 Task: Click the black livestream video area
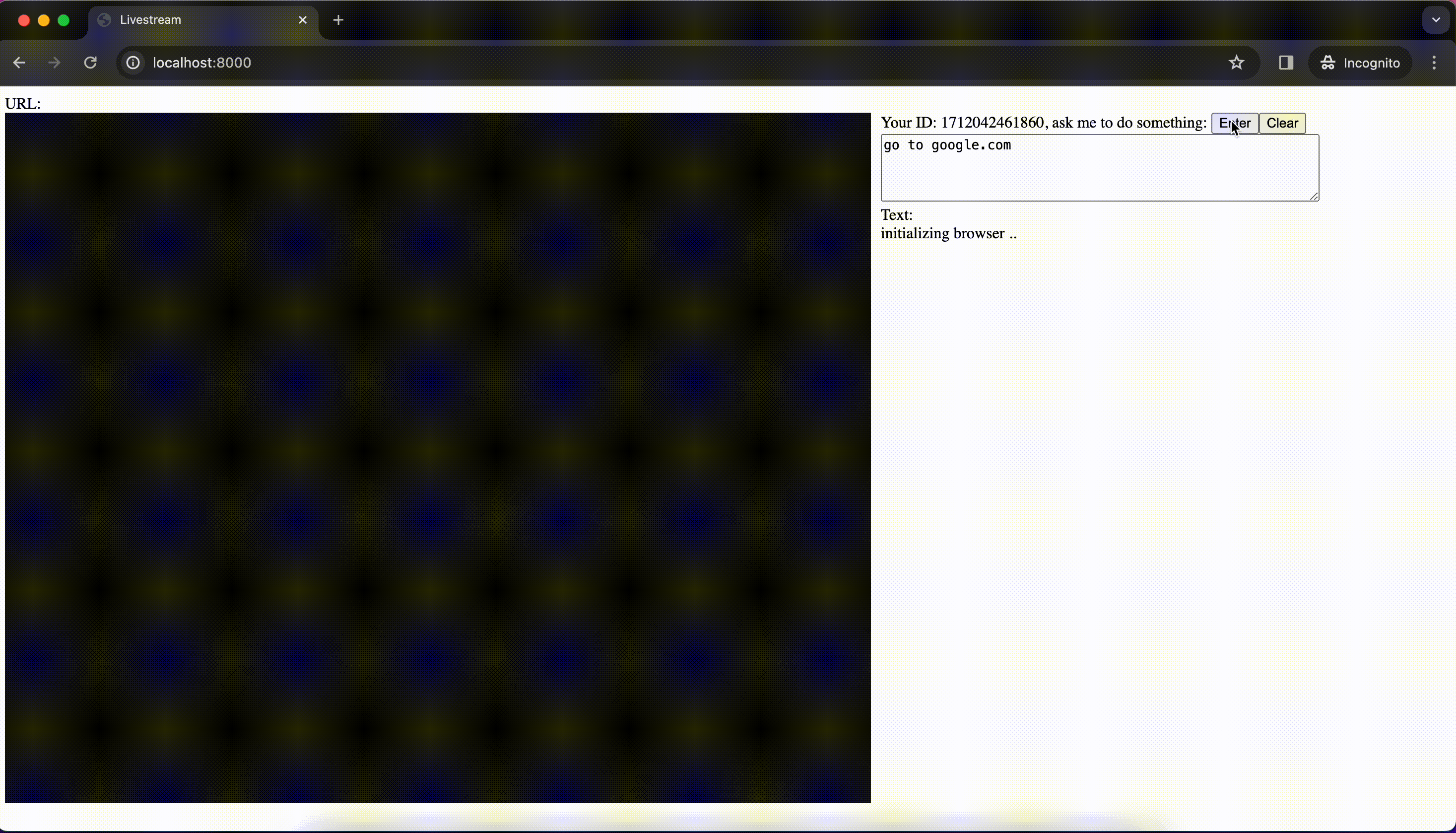[x=438, y=458]
